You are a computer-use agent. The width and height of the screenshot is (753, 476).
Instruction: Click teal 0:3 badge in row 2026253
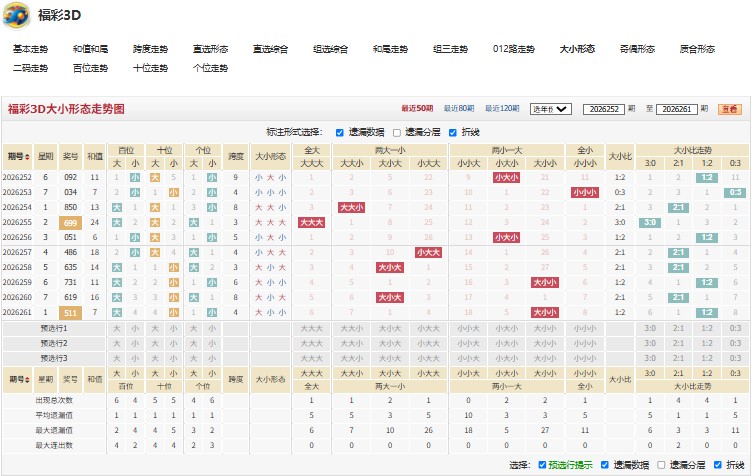coord(735,193)
